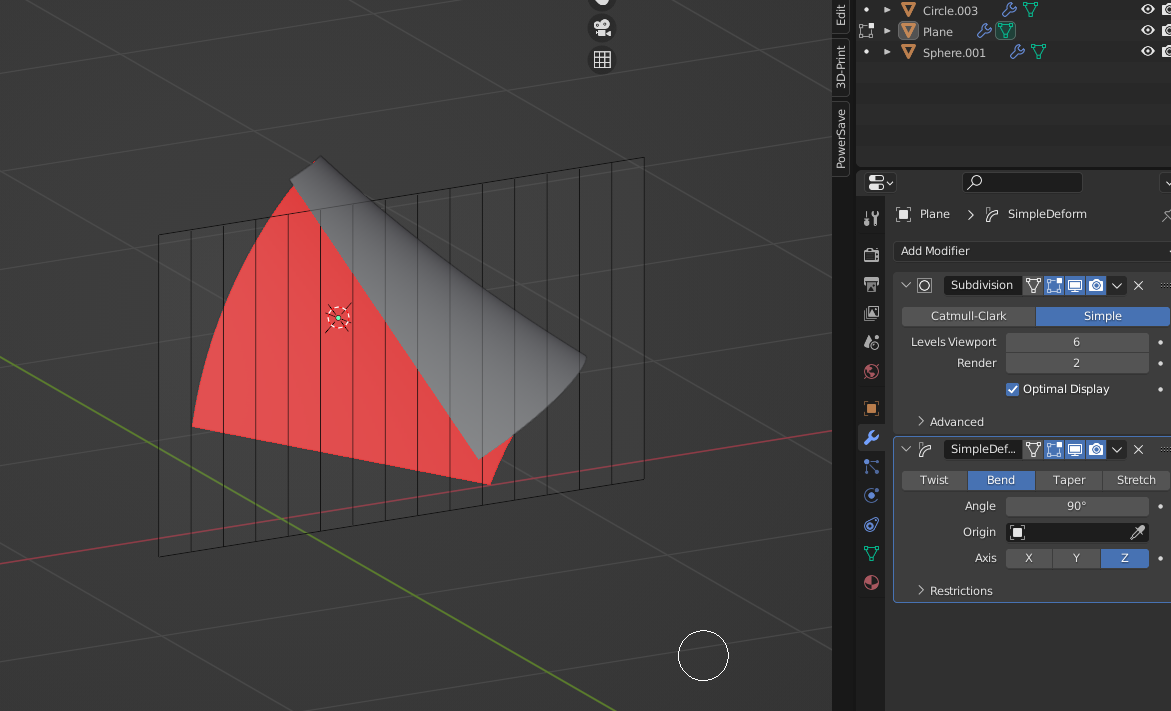Click Circle.003 mesh data icon

click(1031, 10)
